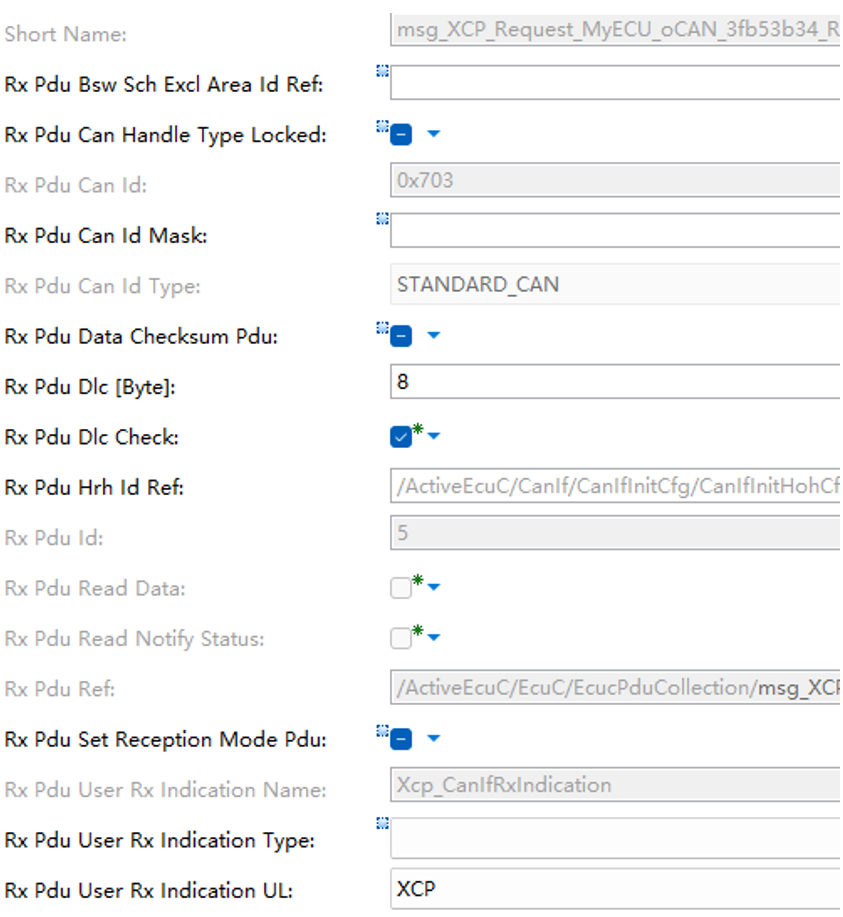Open dropdown arrow for Rx Pdu Dlc Check
Viewport: 843px width, 917px height.
pyautogui.click(x=434, y=436)
